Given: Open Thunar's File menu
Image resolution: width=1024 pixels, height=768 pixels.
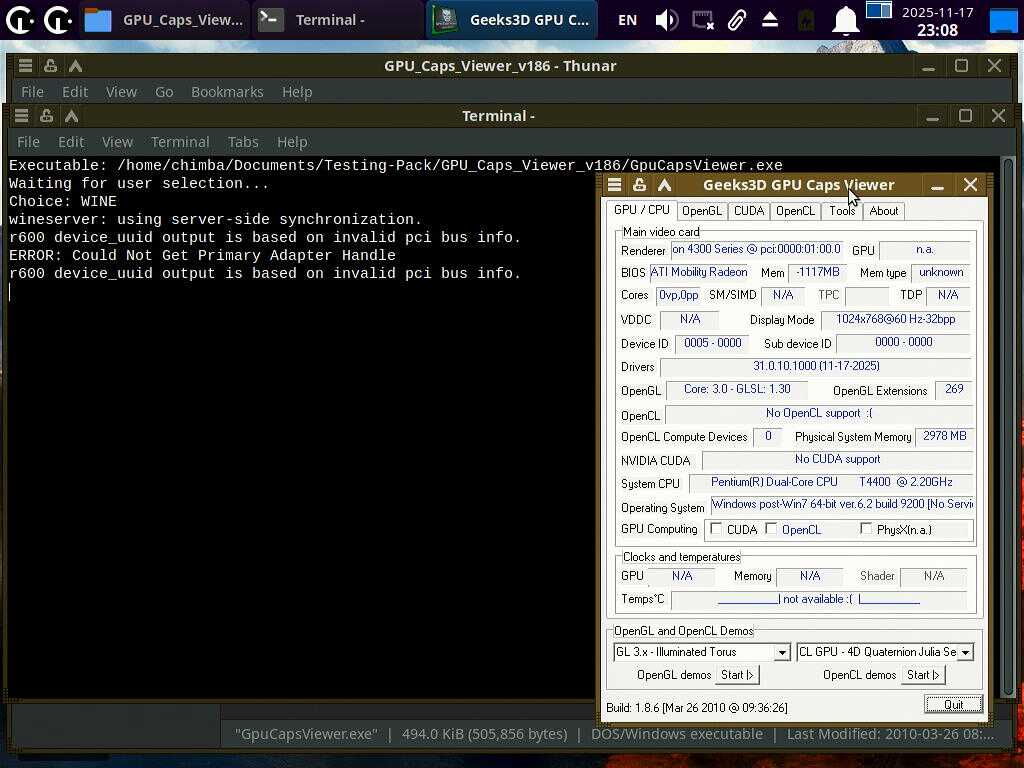Looking at the screenshot, I should click(32, 91).
